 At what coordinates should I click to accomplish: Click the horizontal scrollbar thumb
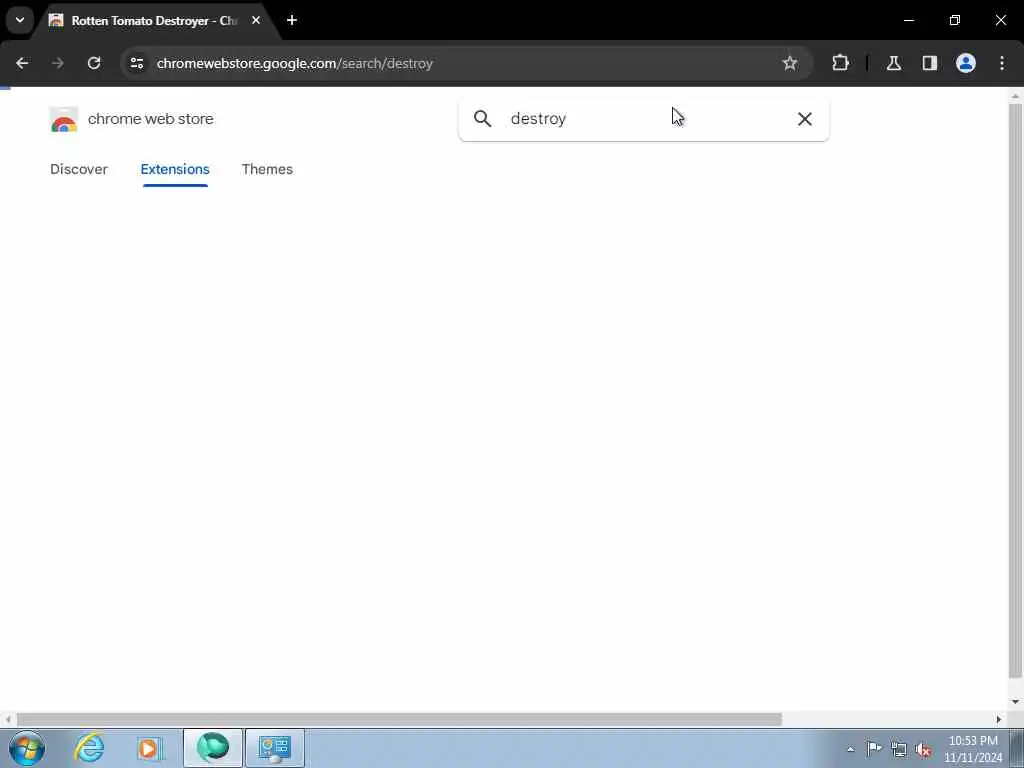pos(399,719)
